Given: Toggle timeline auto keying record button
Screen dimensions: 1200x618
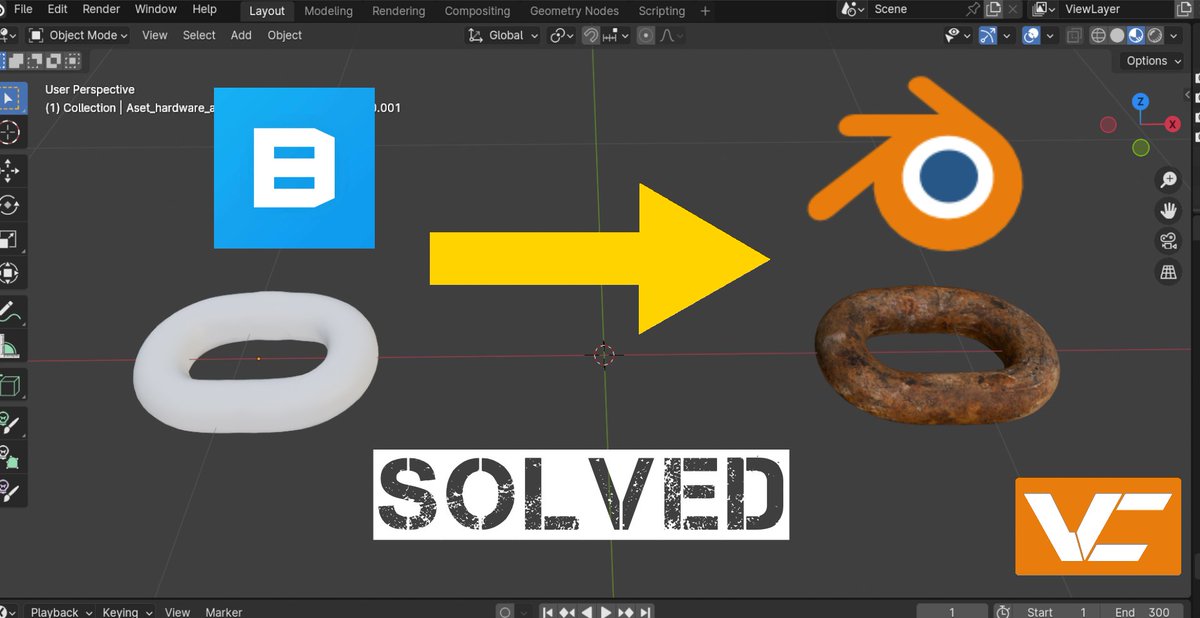Looking at the screenshot, I should [x=505, y=612].
